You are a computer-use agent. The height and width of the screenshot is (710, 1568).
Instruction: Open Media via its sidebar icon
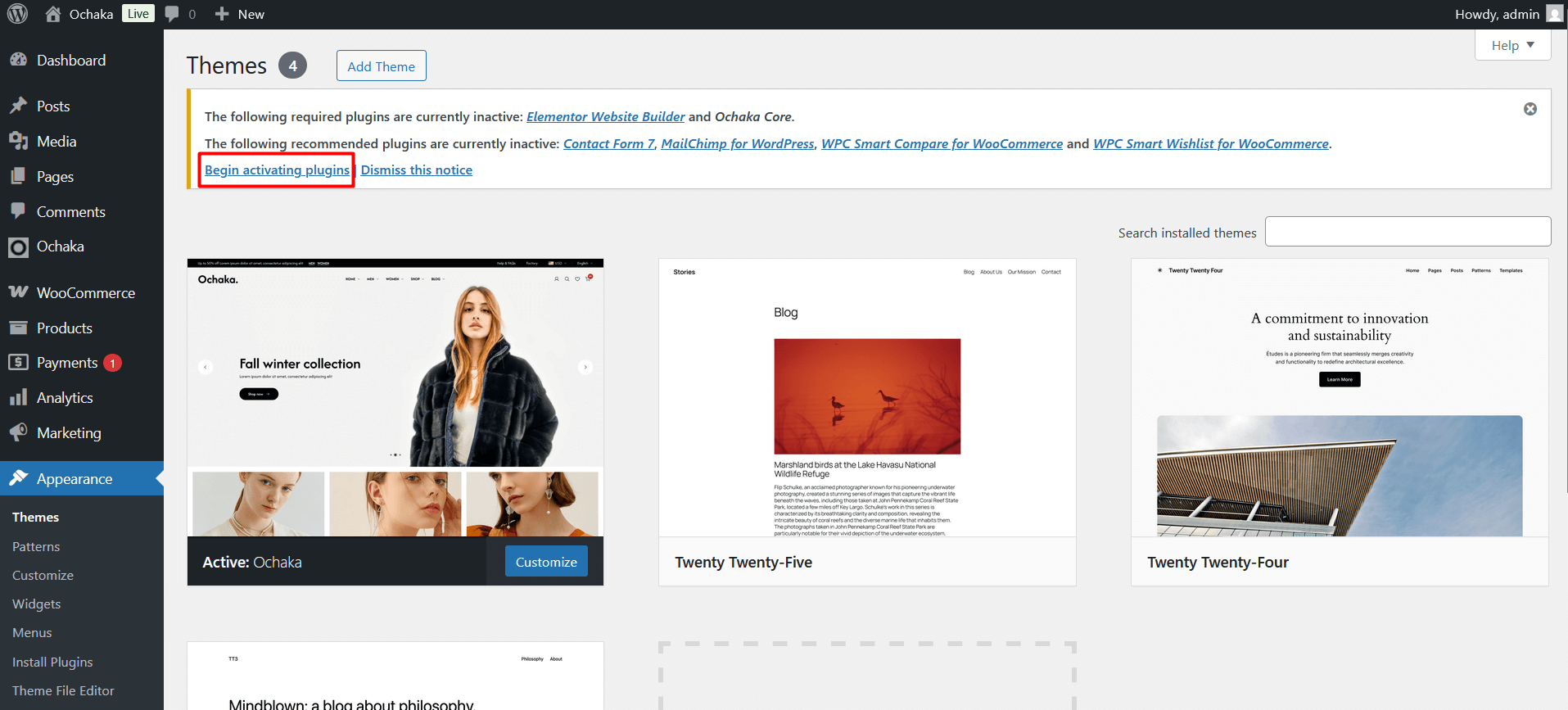point(18,142)
